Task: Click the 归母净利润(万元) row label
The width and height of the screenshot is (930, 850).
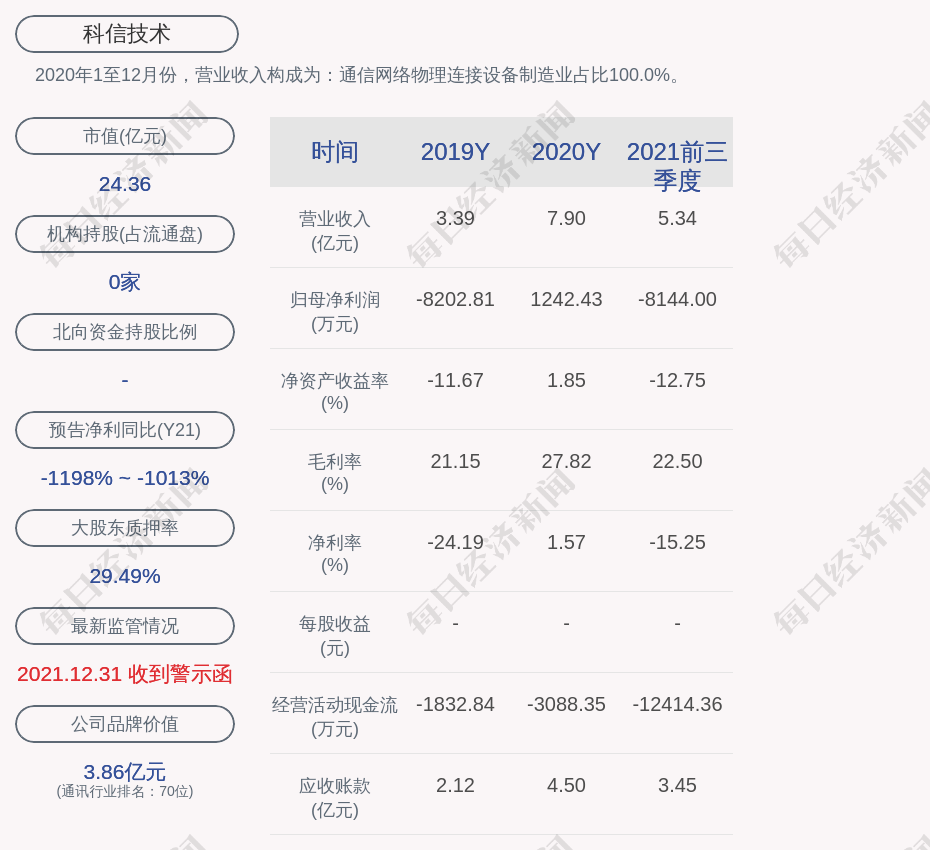Action: click(335, 312)
